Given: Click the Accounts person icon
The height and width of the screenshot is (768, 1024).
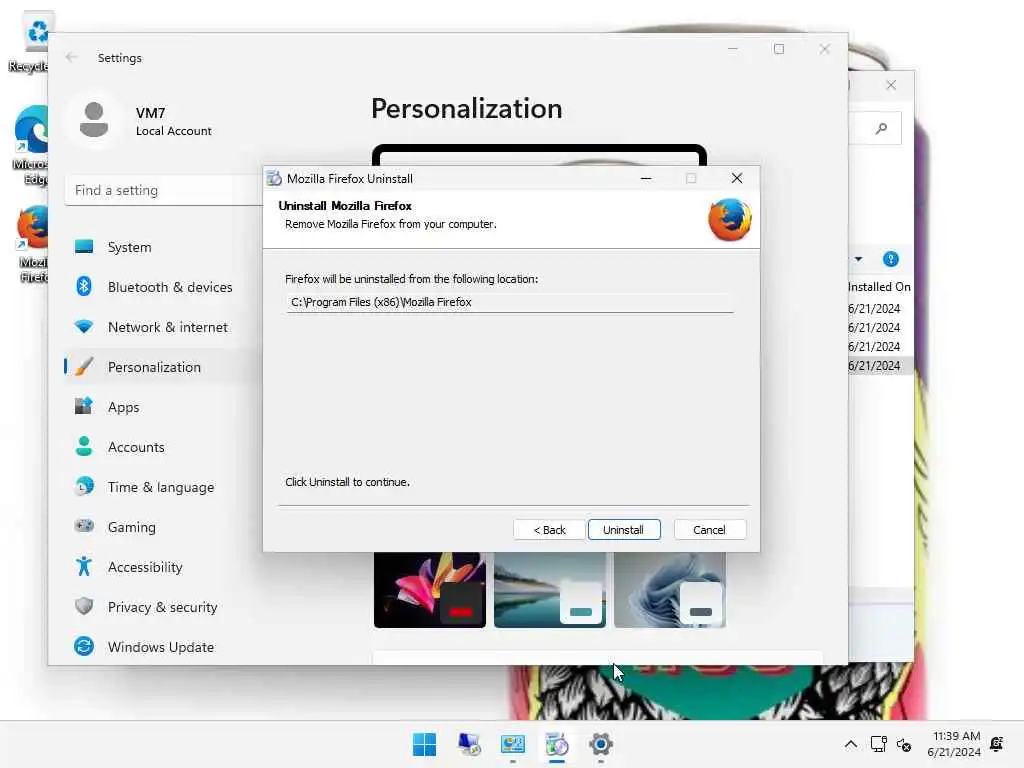Looking at the screenshot, I should (x=84, y=446).
